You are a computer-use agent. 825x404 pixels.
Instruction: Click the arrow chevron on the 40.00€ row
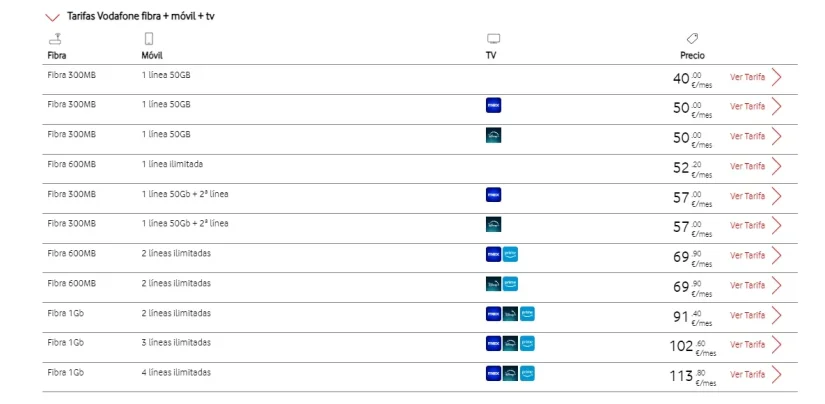point(776,77)
